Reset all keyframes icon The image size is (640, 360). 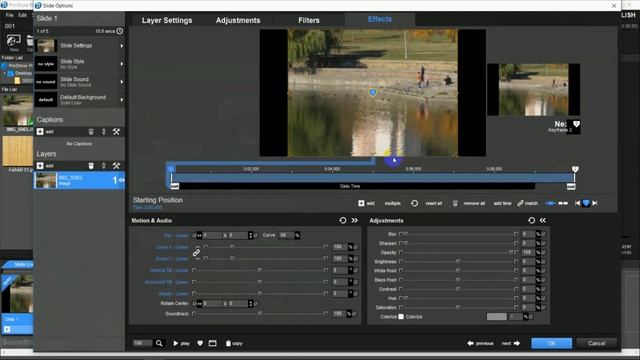pyautogui.click(x=414, y=203)
